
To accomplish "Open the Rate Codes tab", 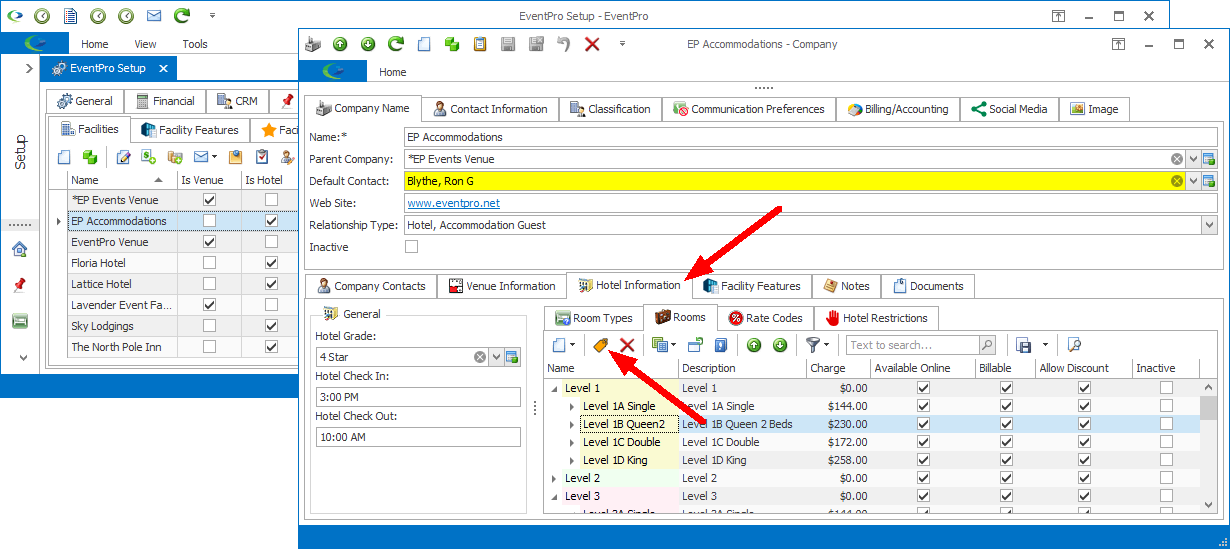I will (x=764, y=318).
